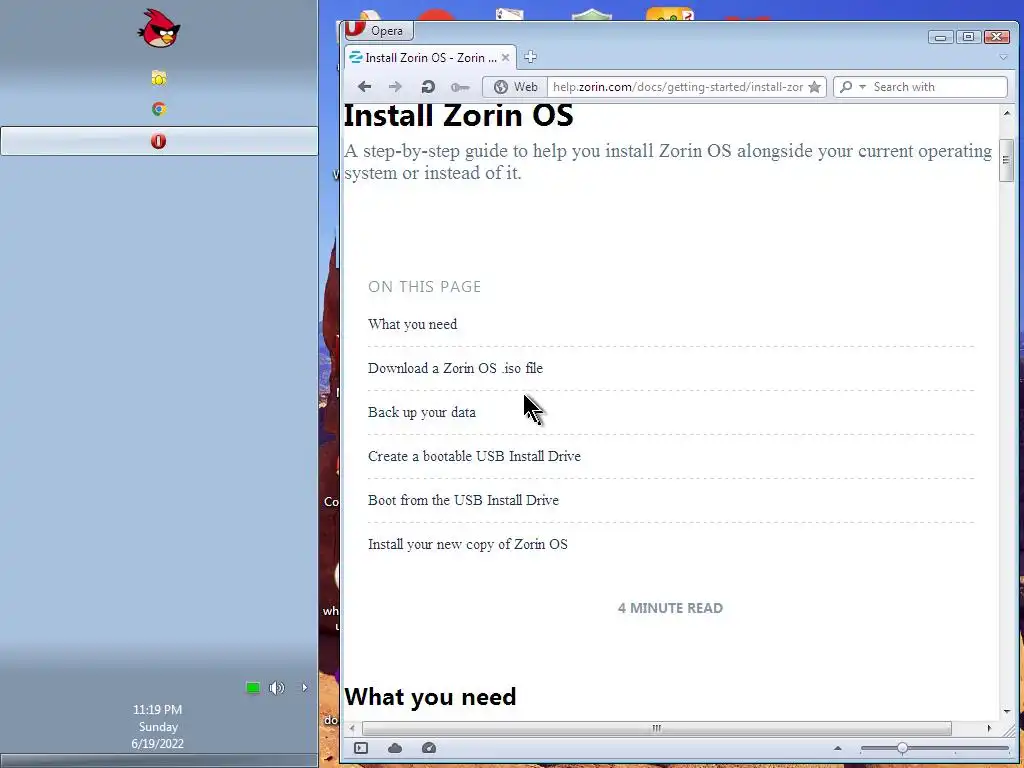1024x768 pixels.
Task: Click the ON THIS PAGE heading
Action: tap(424, 287)
